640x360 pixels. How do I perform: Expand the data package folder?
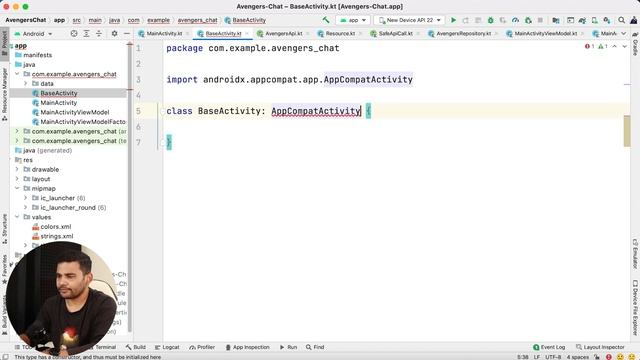point(25,83)
